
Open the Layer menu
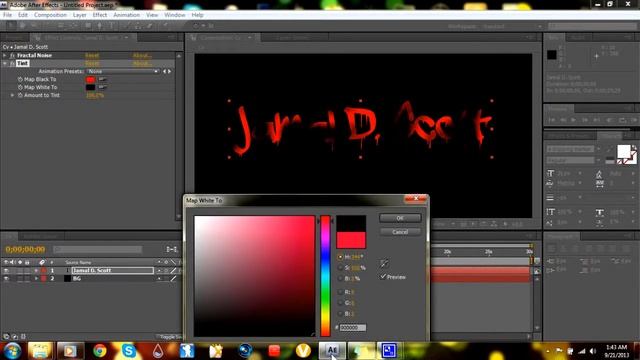click(80, 15)
